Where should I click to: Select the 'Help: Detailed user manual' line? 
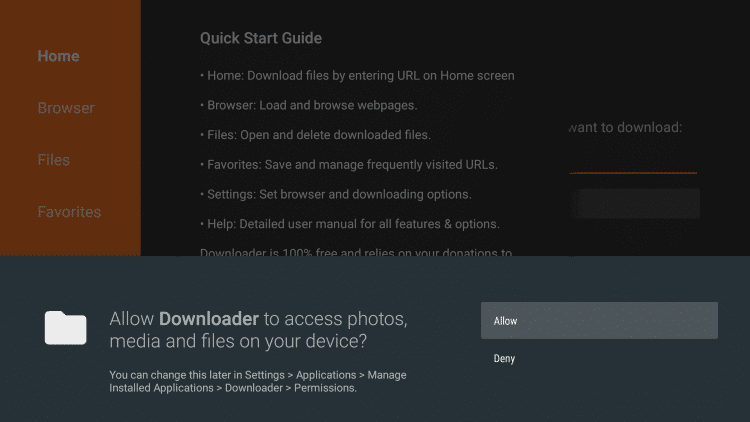pyautogui.click(x=350, y=224)
